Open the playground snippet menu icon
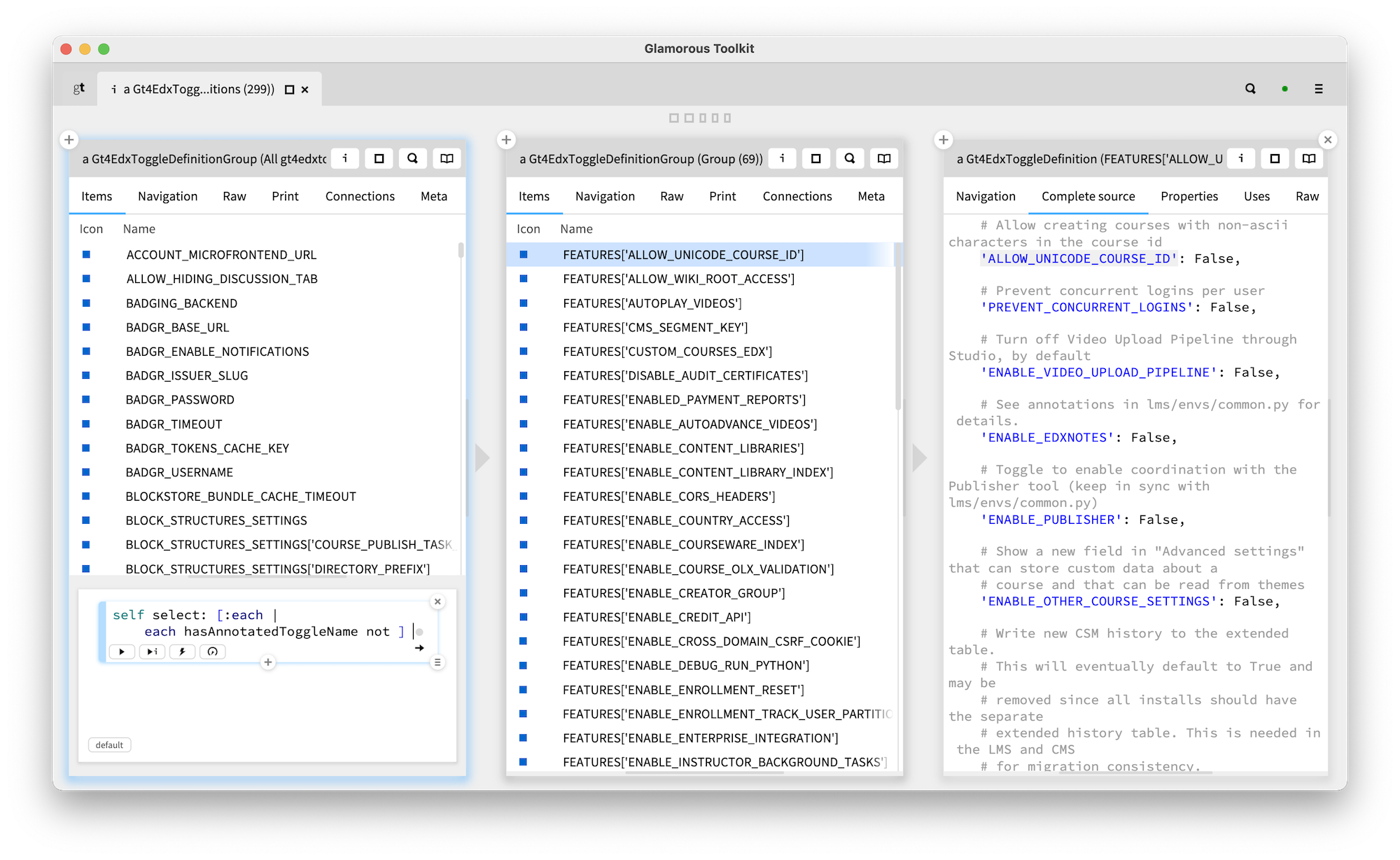Image resolution: width=1400 pixels, height=860 pixels. [x=437, y=662]
